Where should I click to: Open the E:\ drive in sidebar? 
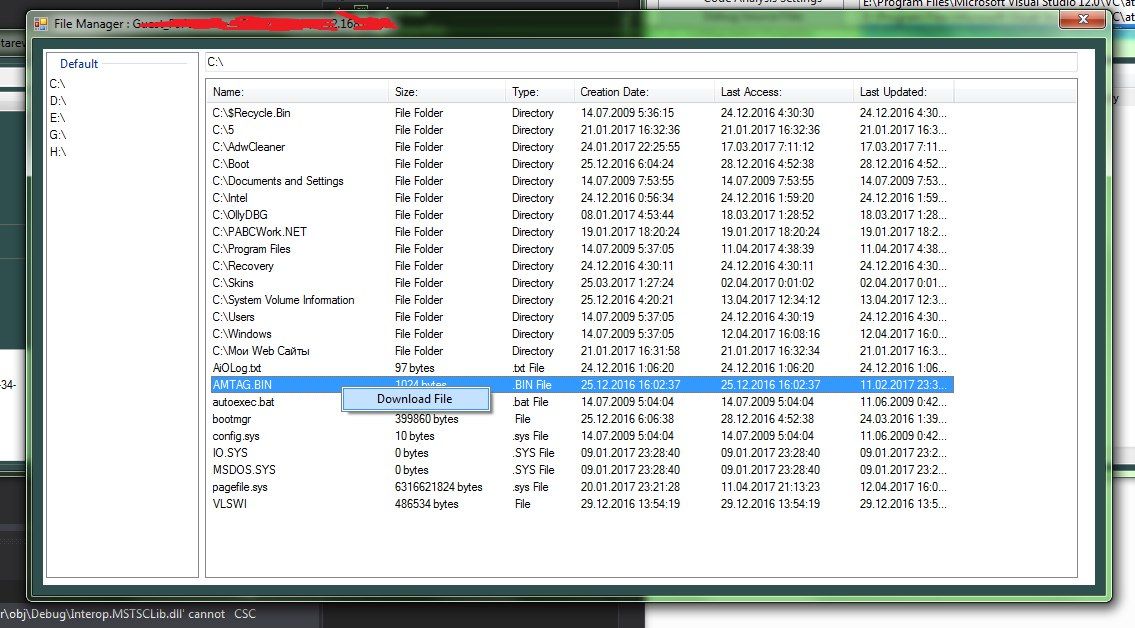pos(58,118)
